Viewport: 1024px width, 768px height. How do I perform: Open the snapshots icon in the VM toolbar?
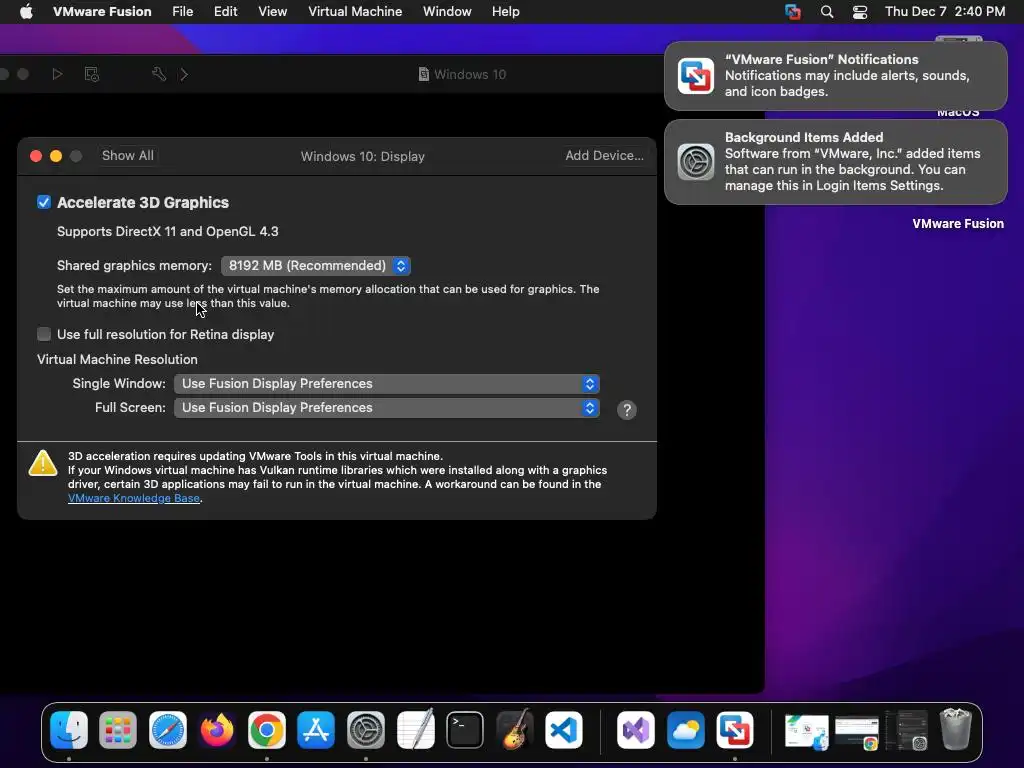pyautogui.click(x=91, y=74)
